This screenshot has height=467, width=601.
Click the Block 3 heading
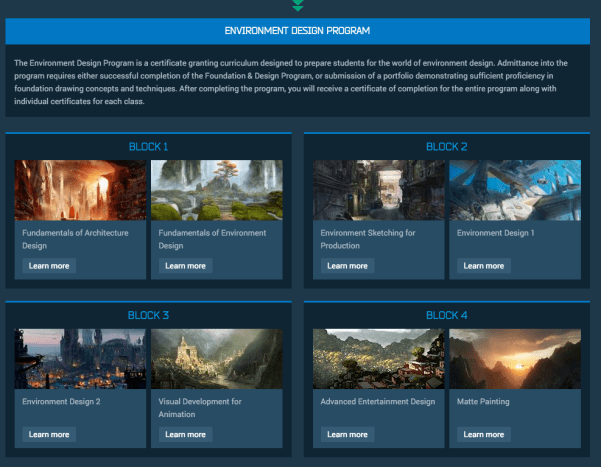click(x=148, y=315)
